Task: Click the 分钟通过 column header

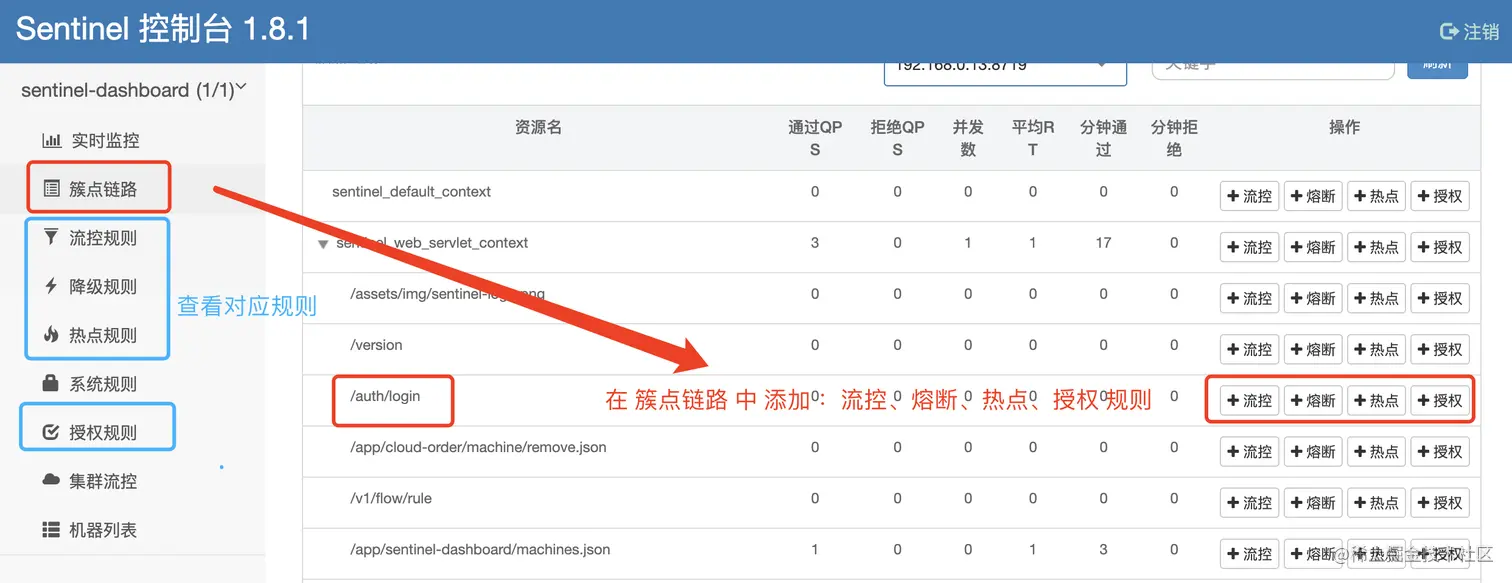Action: click(1103, 138)
